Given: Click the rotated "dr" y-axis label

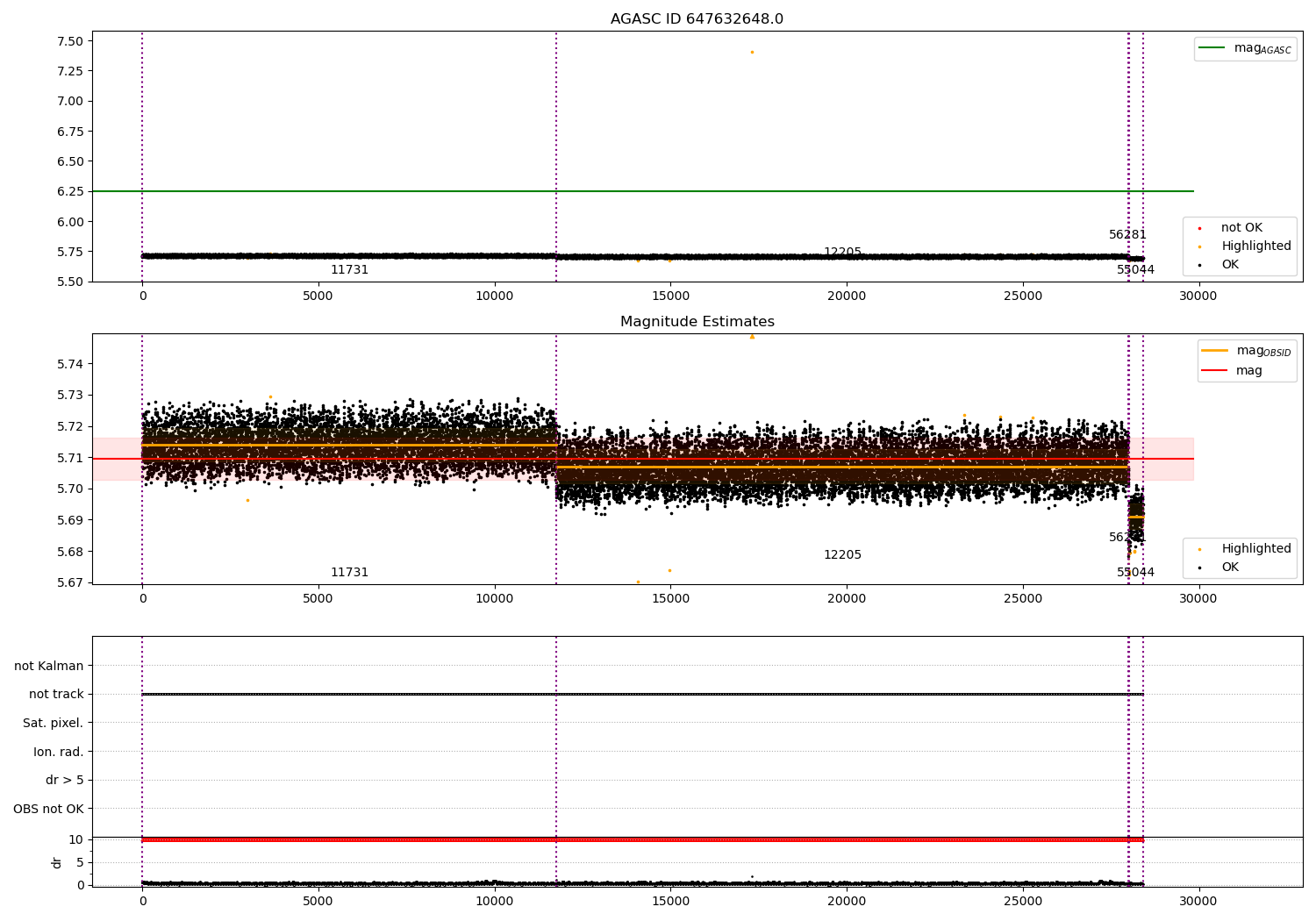Looking at the screenshot, I should coord(57,862).
